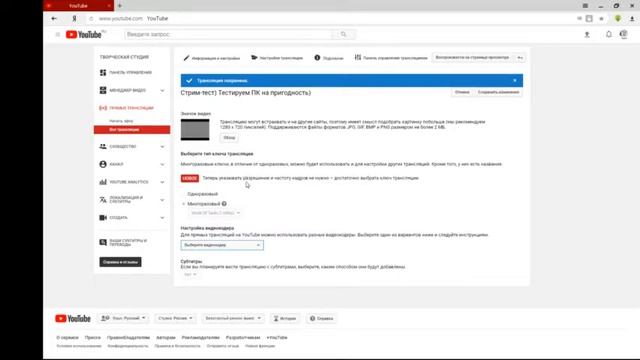The width and height of the screenshot is (640, 360).
Task: Expand Сообщество sidebar section
Action: [x=162, y=147]
